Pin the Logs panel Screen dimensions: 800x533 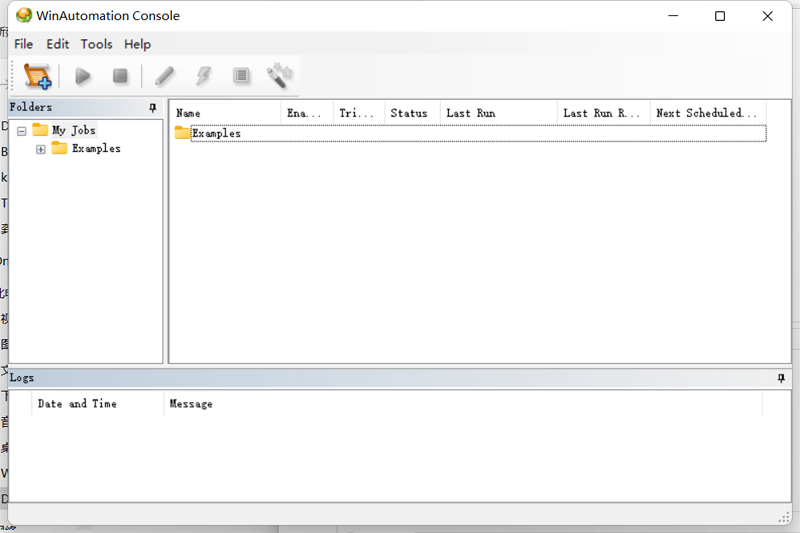[x=781, y=378]
